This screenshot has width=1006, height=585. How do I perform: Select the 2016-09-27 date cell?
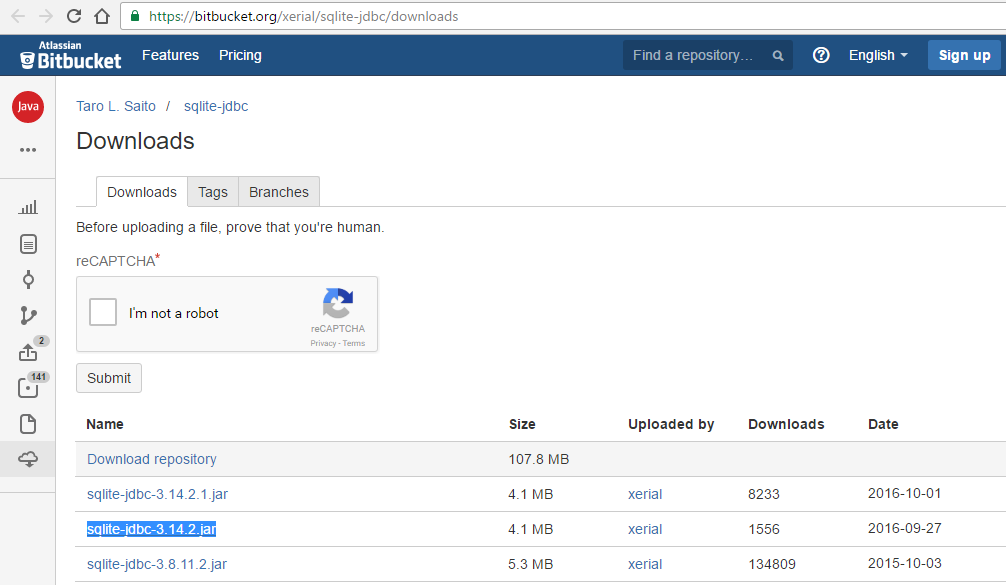pyautogui.click(x=905, y=529)
